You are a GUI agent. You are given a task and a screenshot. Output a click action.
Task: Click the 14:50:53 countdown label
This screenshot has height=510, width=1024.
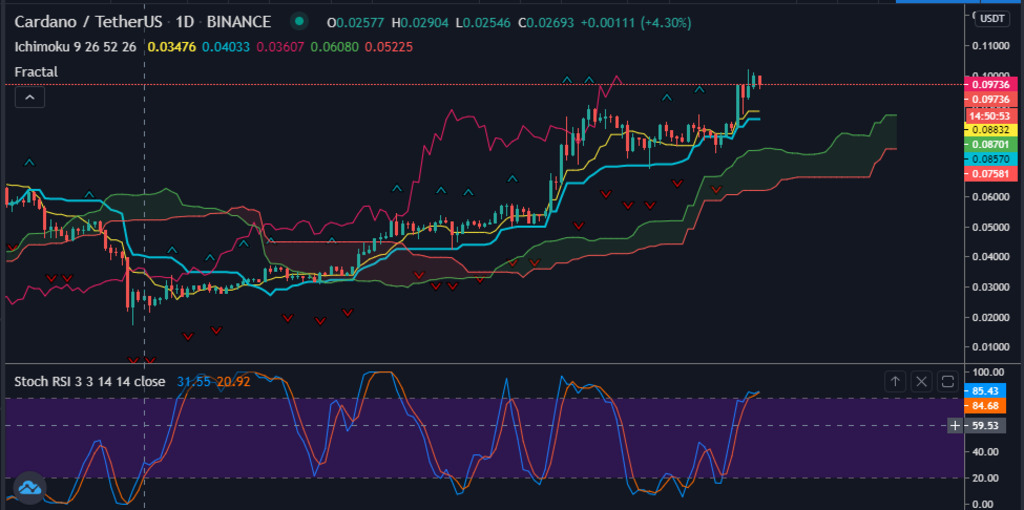click(x=990, y=116)
